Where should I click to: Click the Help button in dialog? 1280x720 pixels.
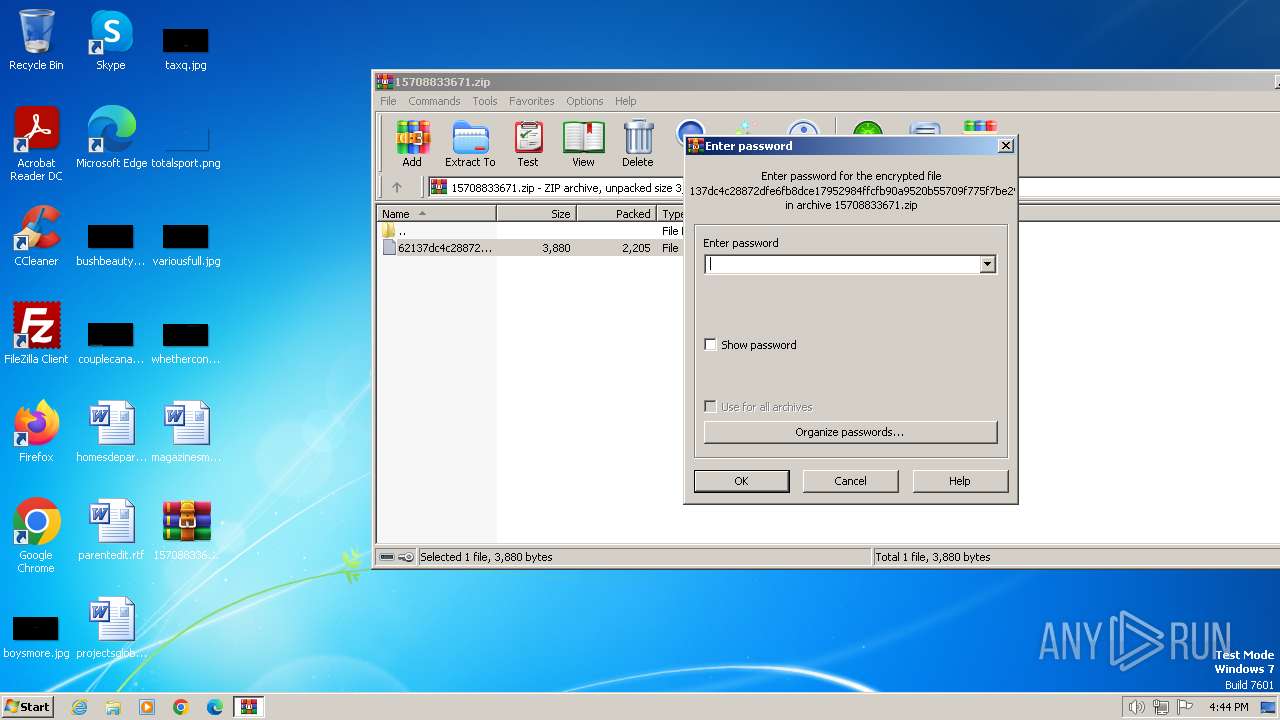[x=959, y=481]
